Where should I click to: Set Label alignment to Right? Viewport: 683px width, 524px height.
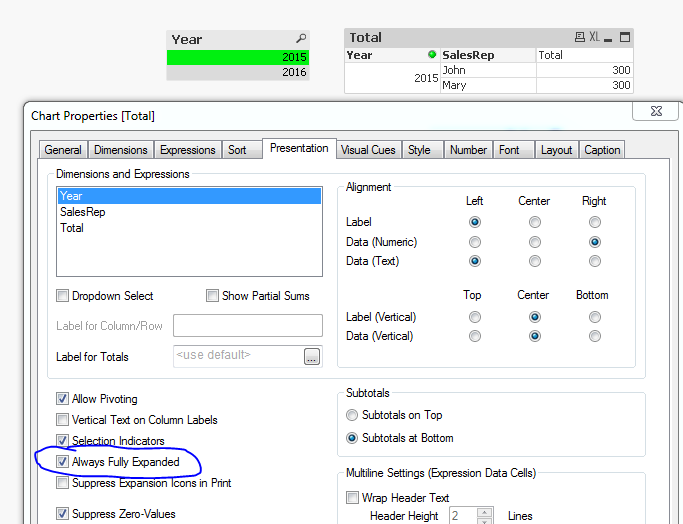point(595,222)
